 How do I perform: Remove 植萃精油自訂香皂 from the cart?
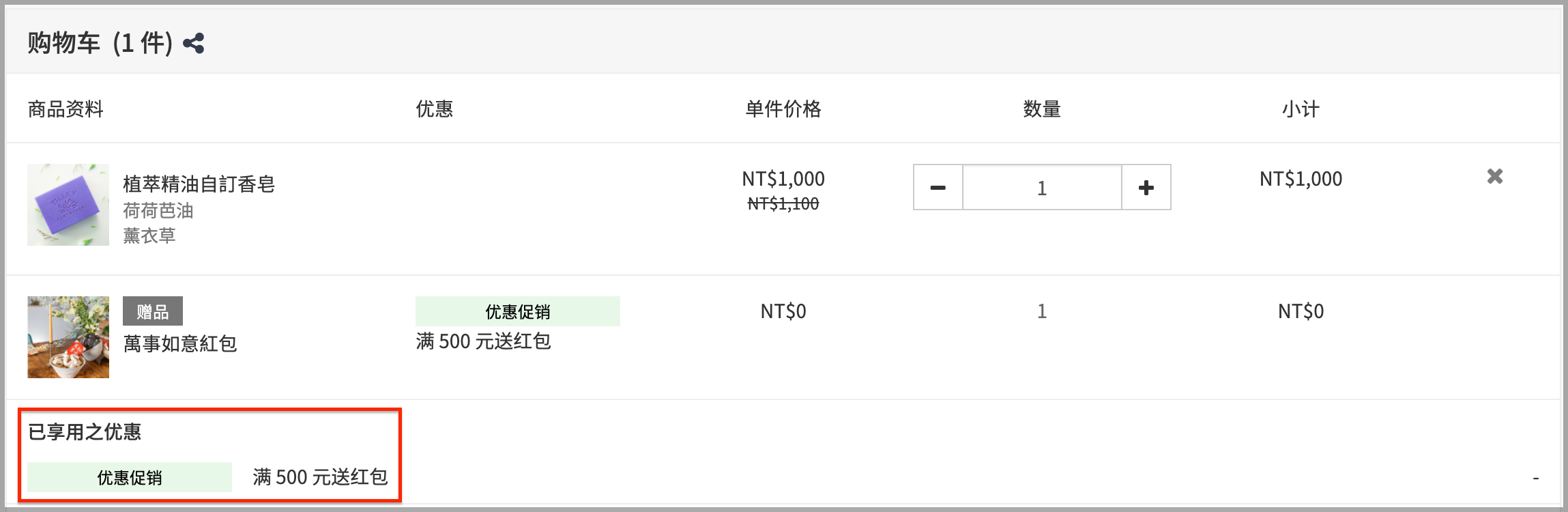click(x=1495, y=177)
